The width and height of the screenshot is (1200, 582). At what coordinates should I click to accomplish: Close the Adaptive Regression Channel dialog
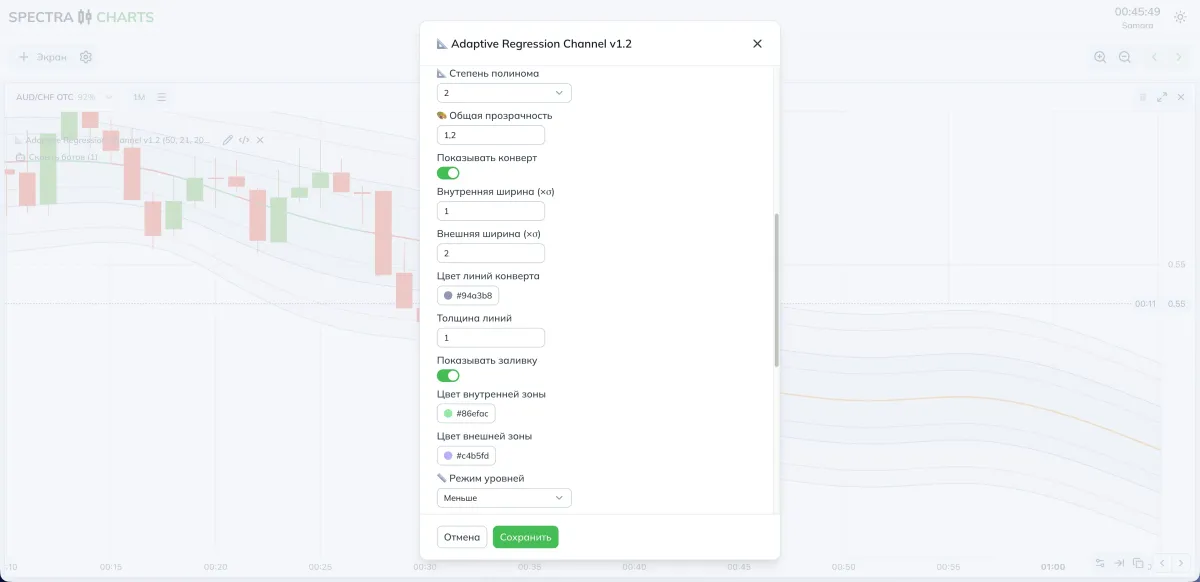pos(757,44)
